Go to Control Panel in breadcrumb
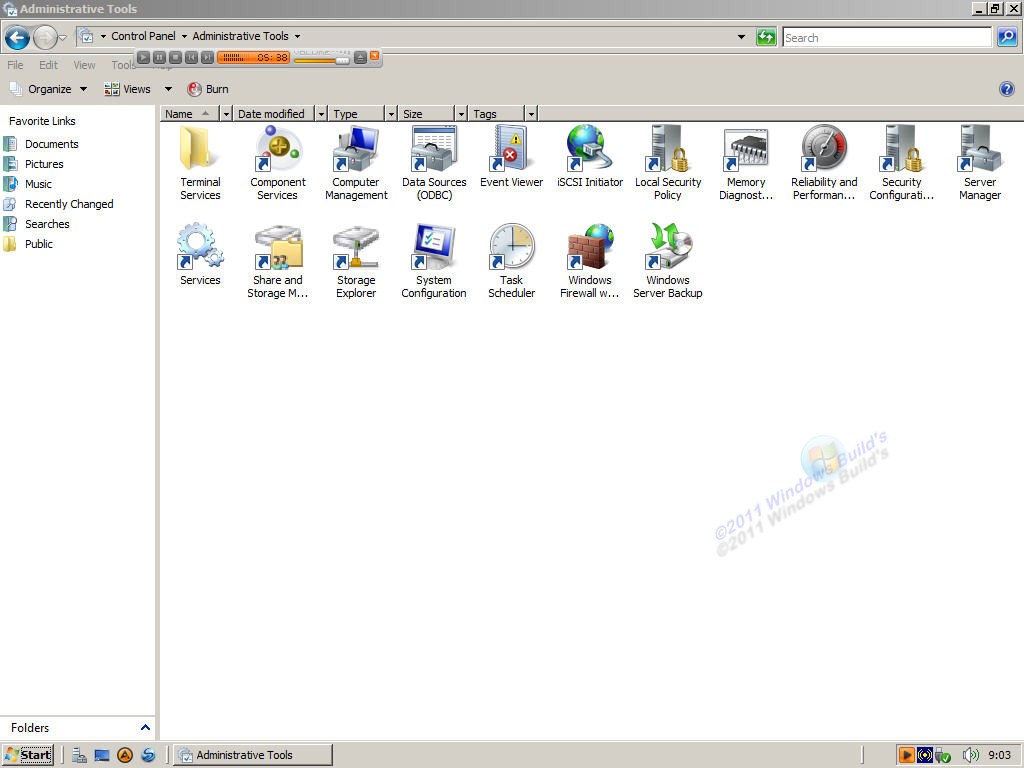1024x768 pixels. [143, 37]
